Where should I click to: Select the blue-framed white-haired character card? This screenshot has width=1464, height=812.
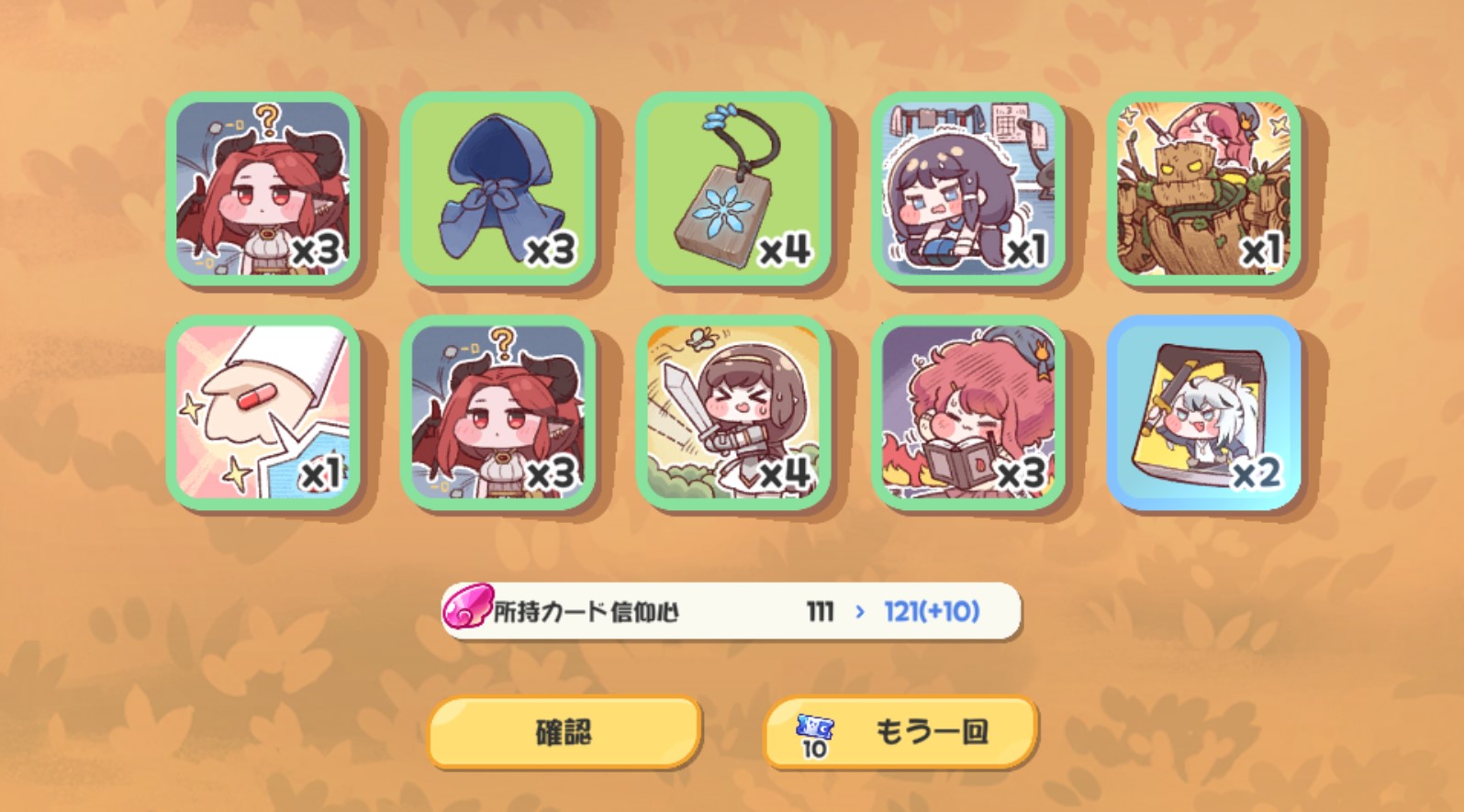[1203, 413]
